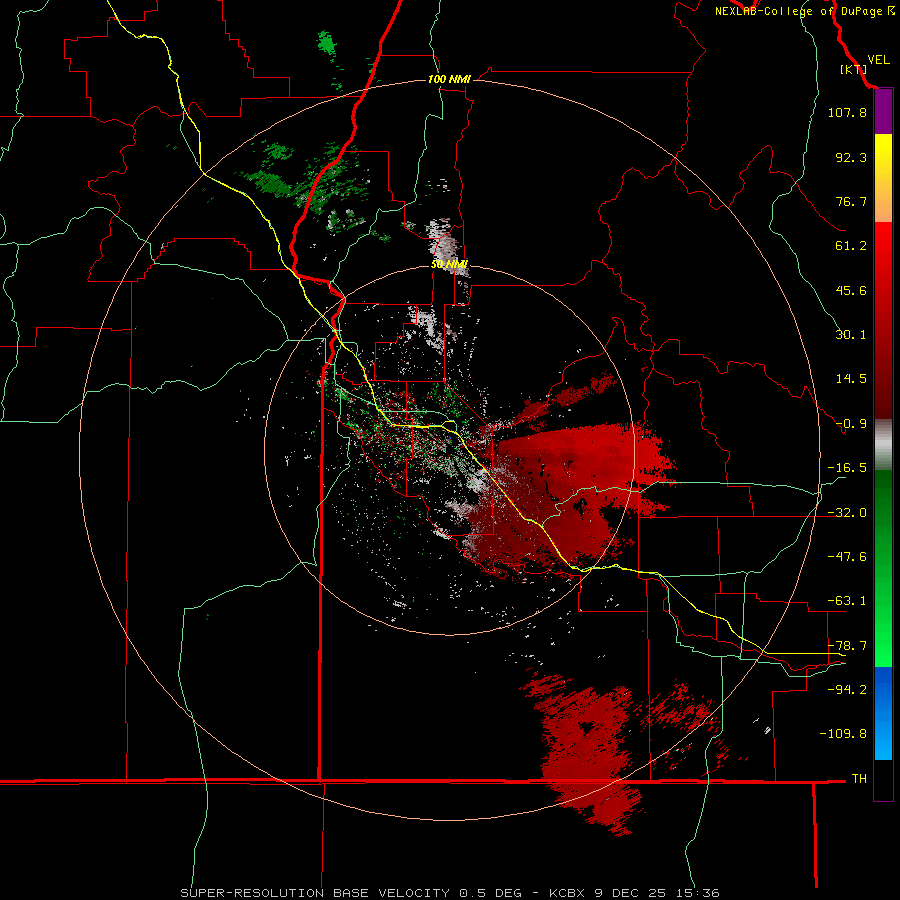This screenshot has width=900, height=900.
Task: Pick the purple segment of velocity color bar
Action: point(883,112)
